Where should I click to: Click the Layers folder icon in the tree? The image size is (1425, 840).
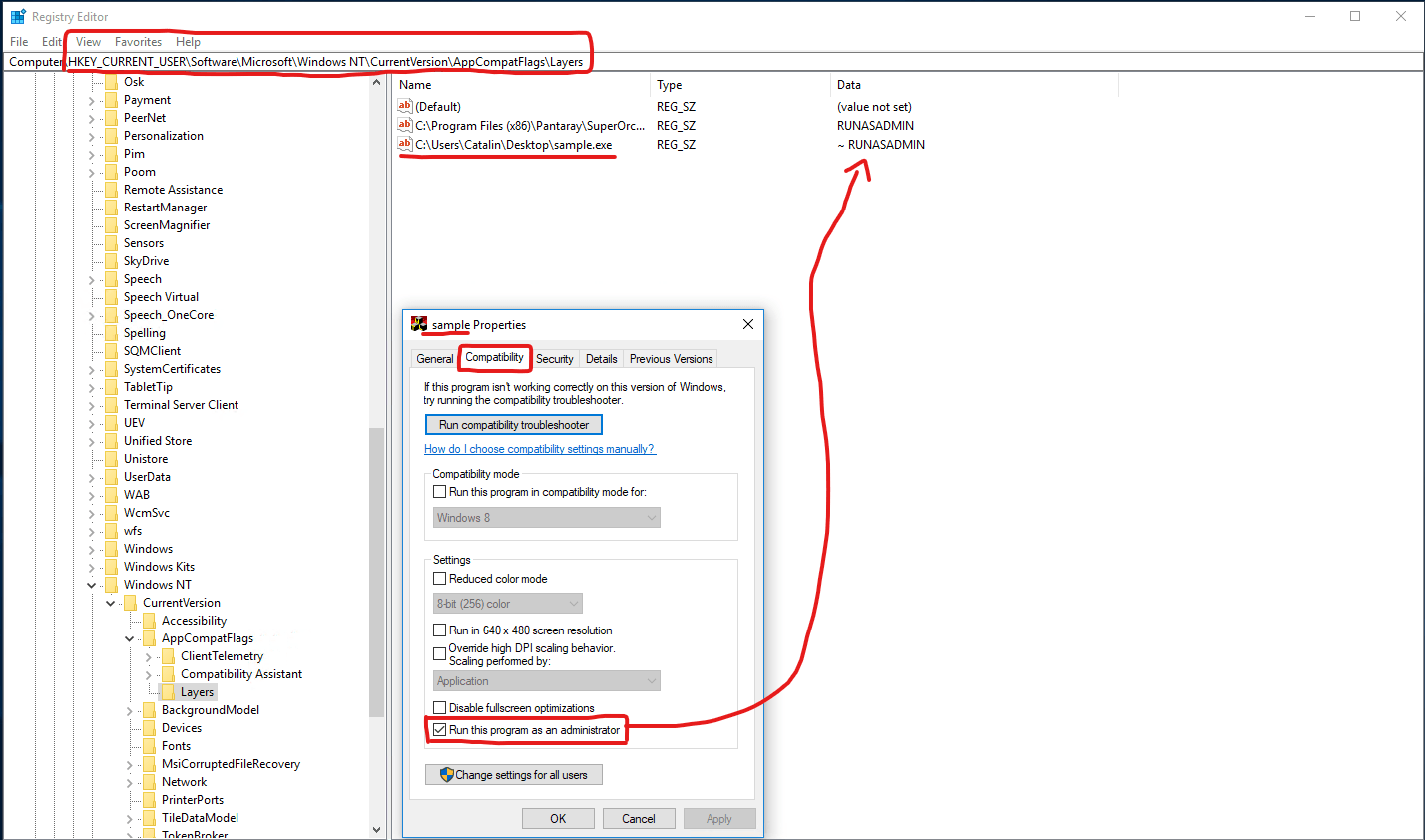[x=169, y=691]
